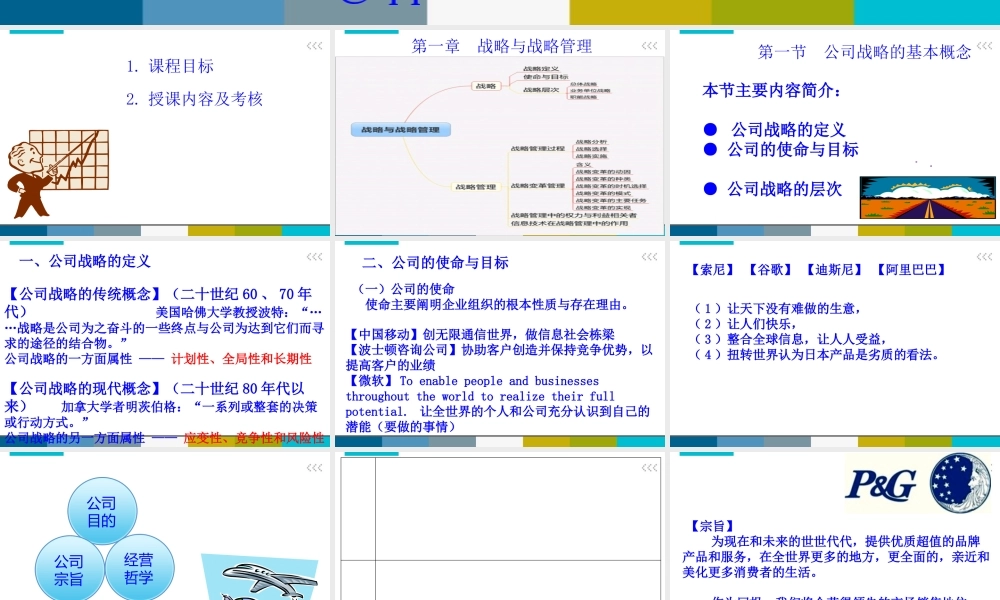The image size is (1000, 600).
Task: Click the 战略管理过程 branch in the mind map
Action: coord(537,148)
